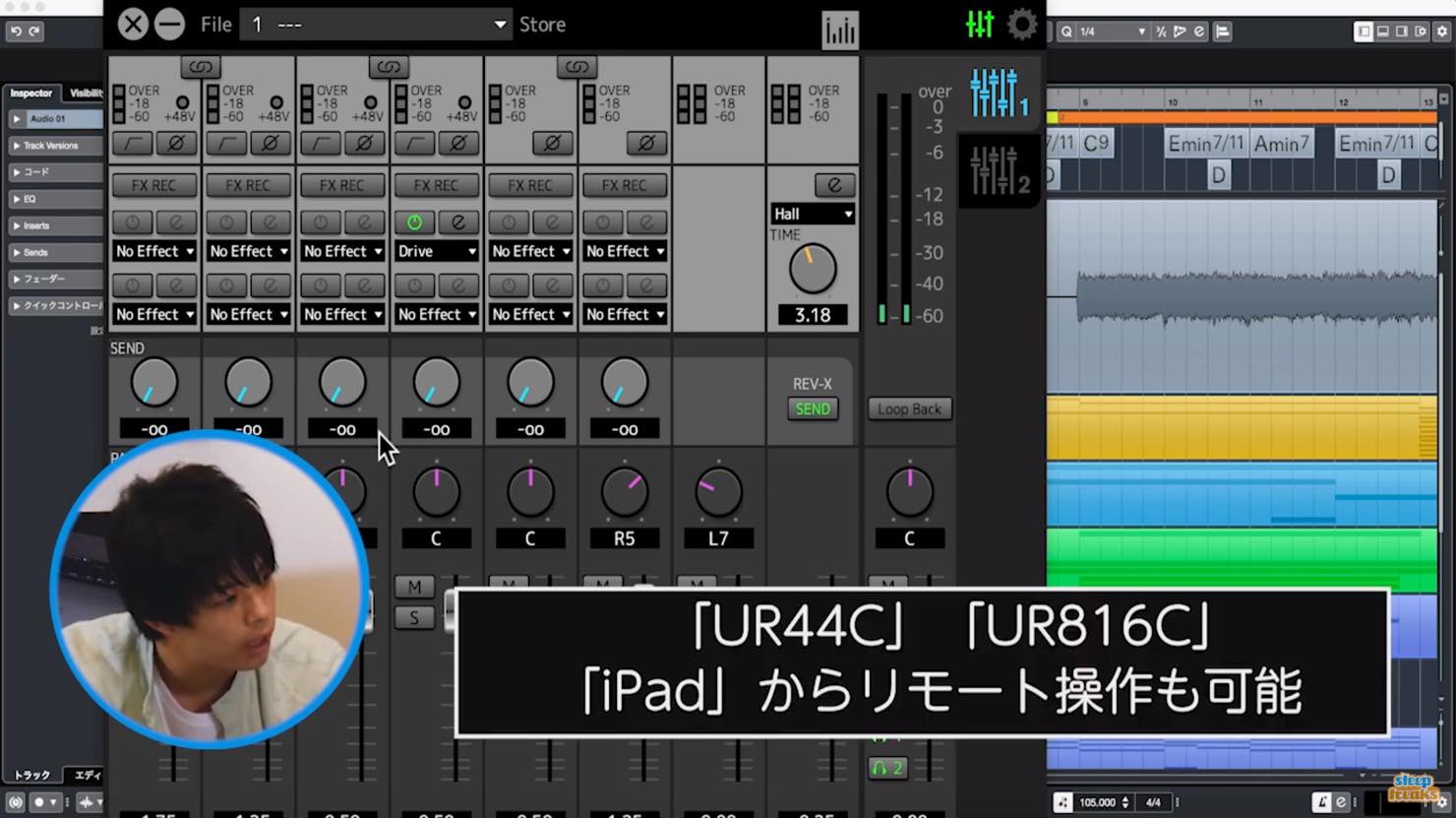Open the edit icon next to Drive effect
Screen dimensions: 1456x818
pyautogui.click(x=458, y=222)
